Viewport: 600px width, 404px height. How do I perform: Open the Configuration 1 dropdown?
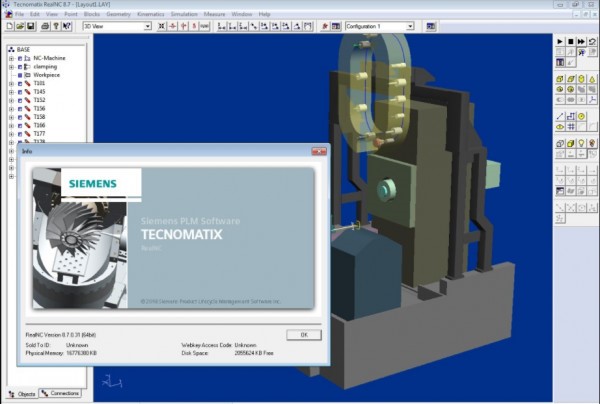point(410,26)
